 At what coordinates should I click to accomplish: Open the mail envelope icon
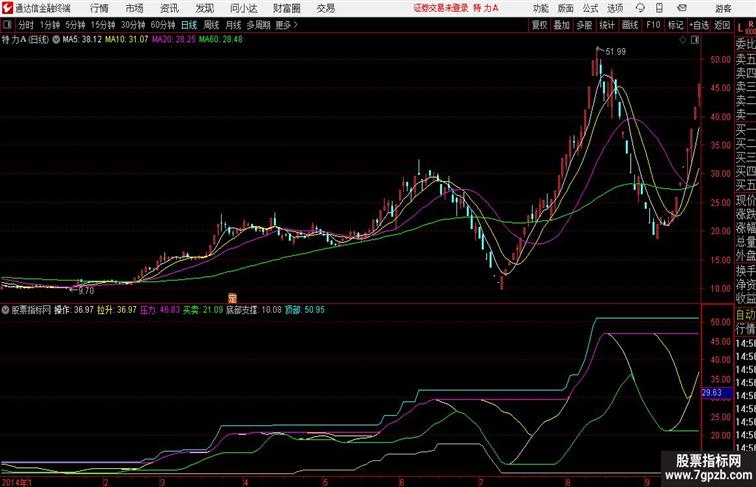tap(682, 8)
